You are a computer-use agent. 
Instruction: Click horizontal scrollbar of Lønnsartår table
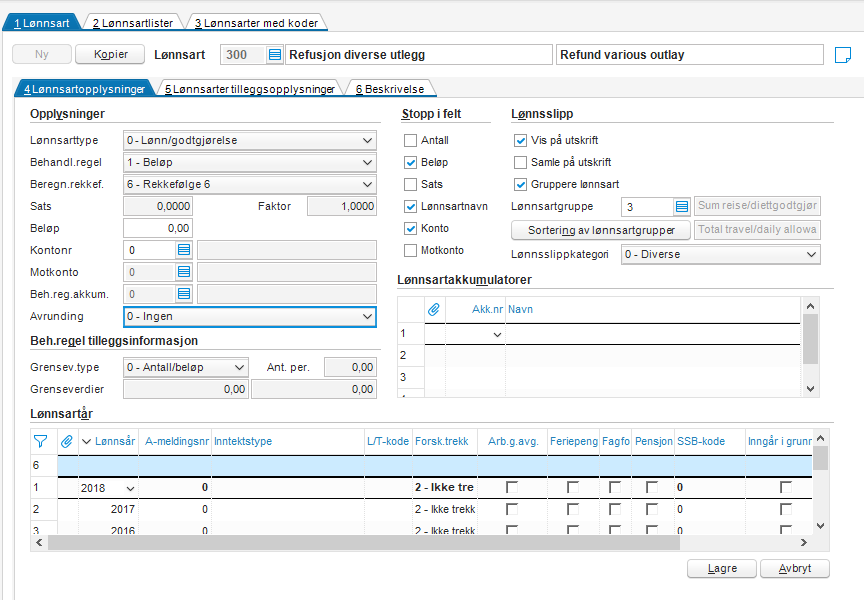[364, 543]
